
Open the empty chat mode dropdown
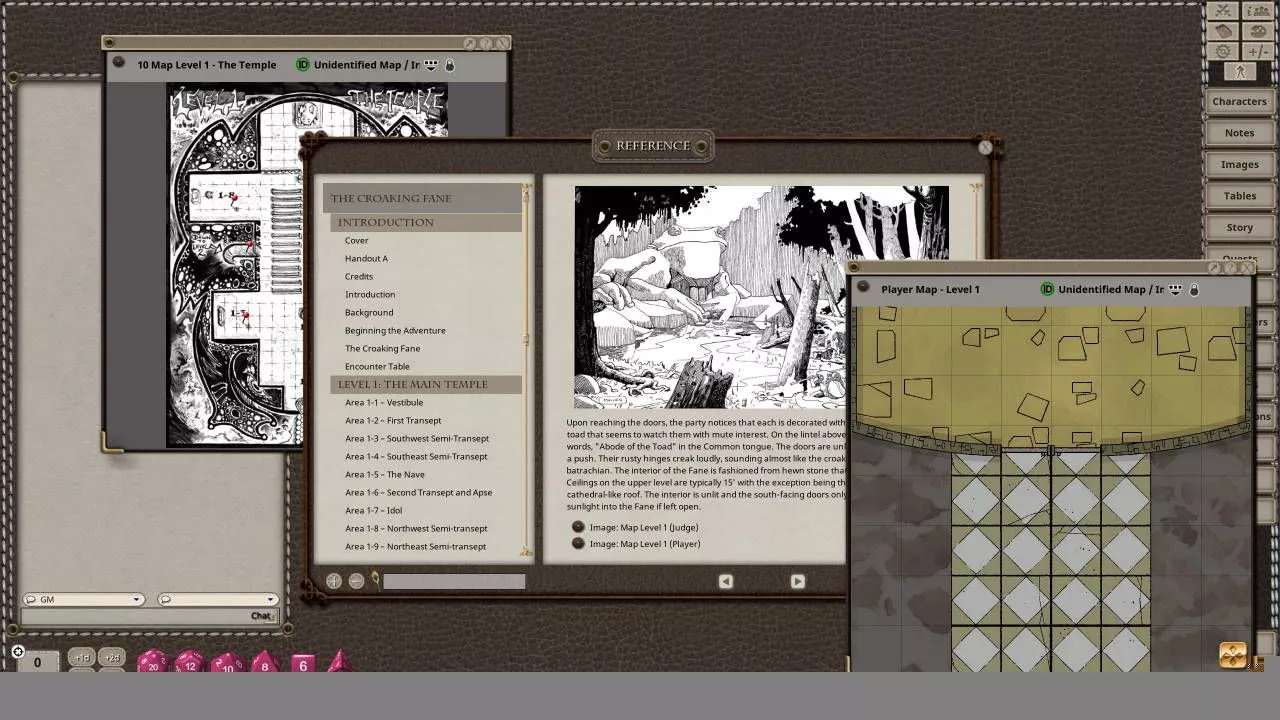tap(217, 599)
